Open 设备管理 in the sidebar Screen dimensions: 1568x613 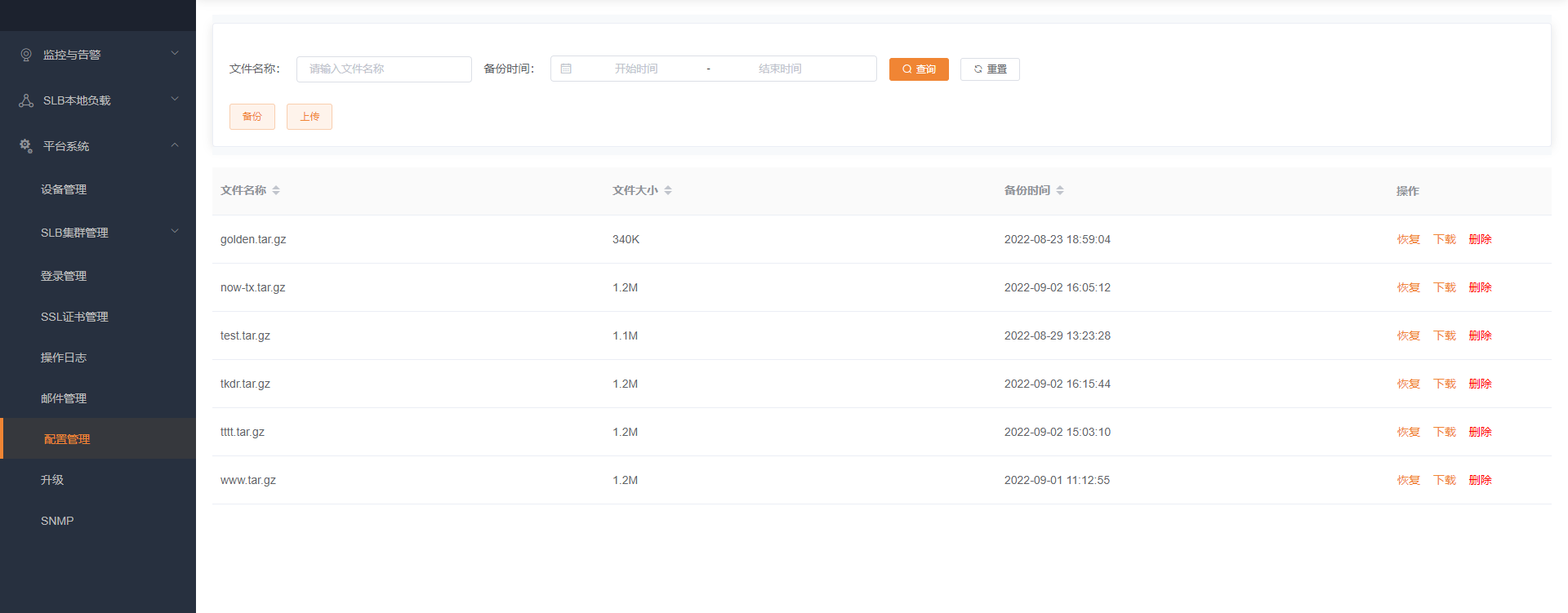(x=64, y=189)
